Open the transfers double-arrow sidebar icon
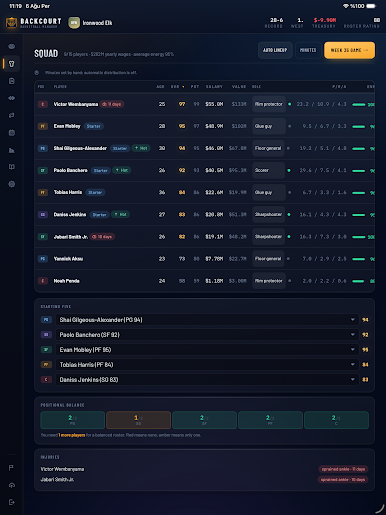This screenshot has width=386, height=515. tap(12, 98)
